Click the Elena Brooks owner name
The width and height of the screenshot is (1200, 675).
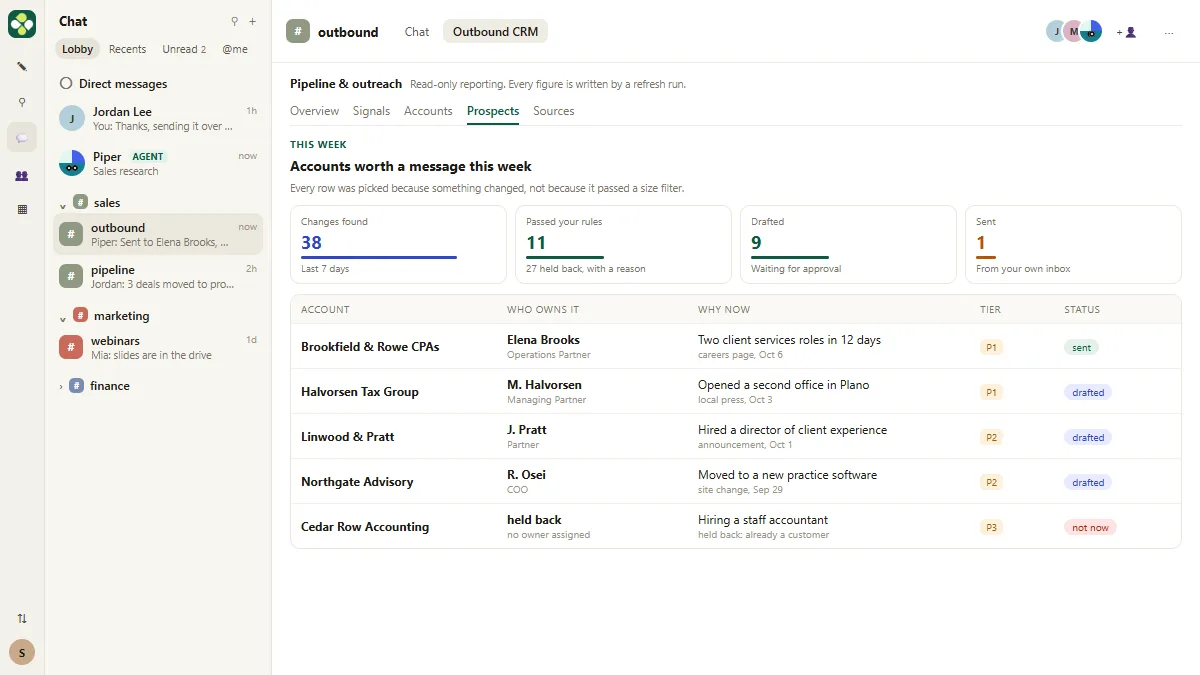(x=543, y=340)
